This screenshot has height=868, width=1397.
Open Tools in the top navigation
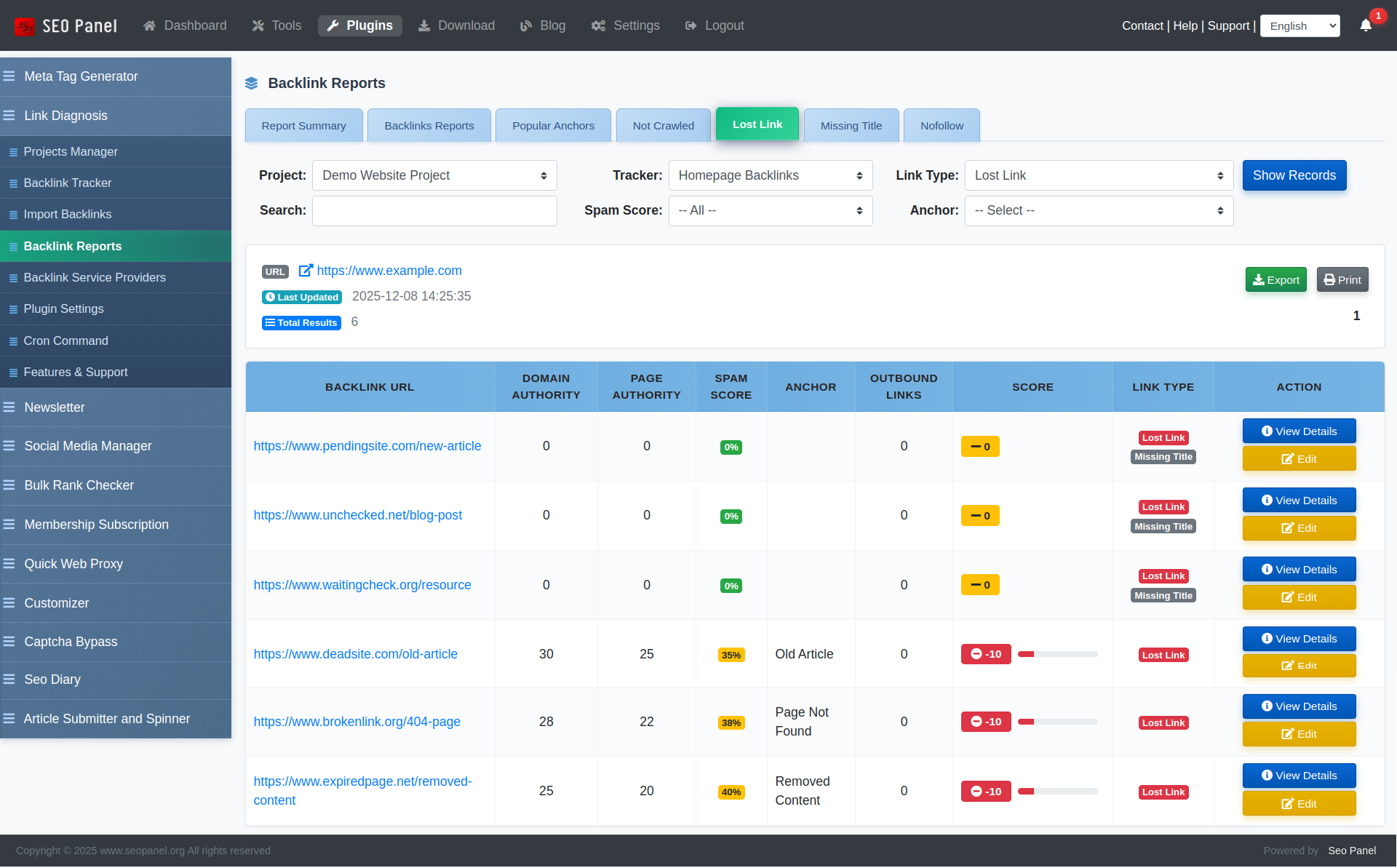tap(276, 25)
